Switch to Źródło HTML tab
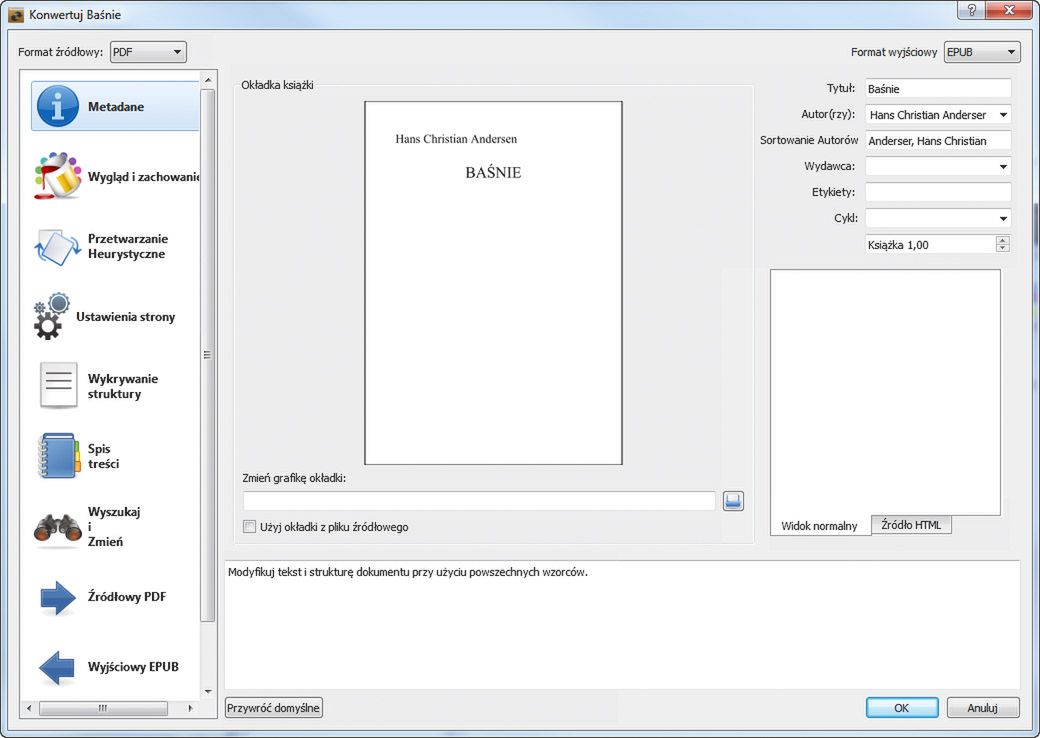1040x738 pixels. coord(911,524)
